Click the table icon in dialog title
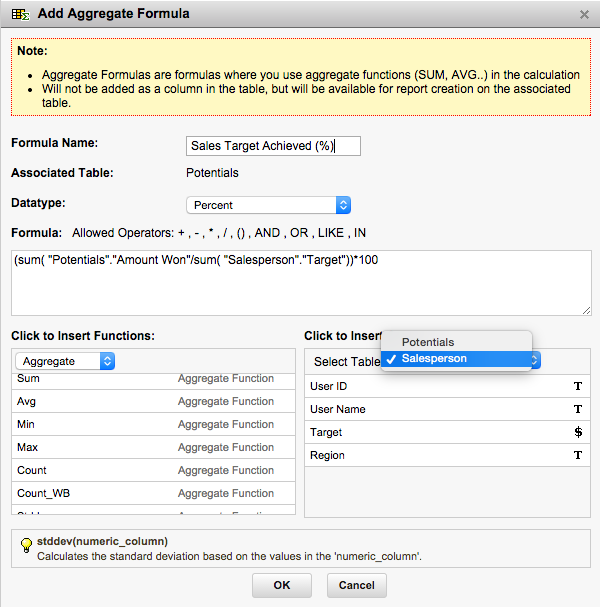The image size is (600, 610). [19, 14]
